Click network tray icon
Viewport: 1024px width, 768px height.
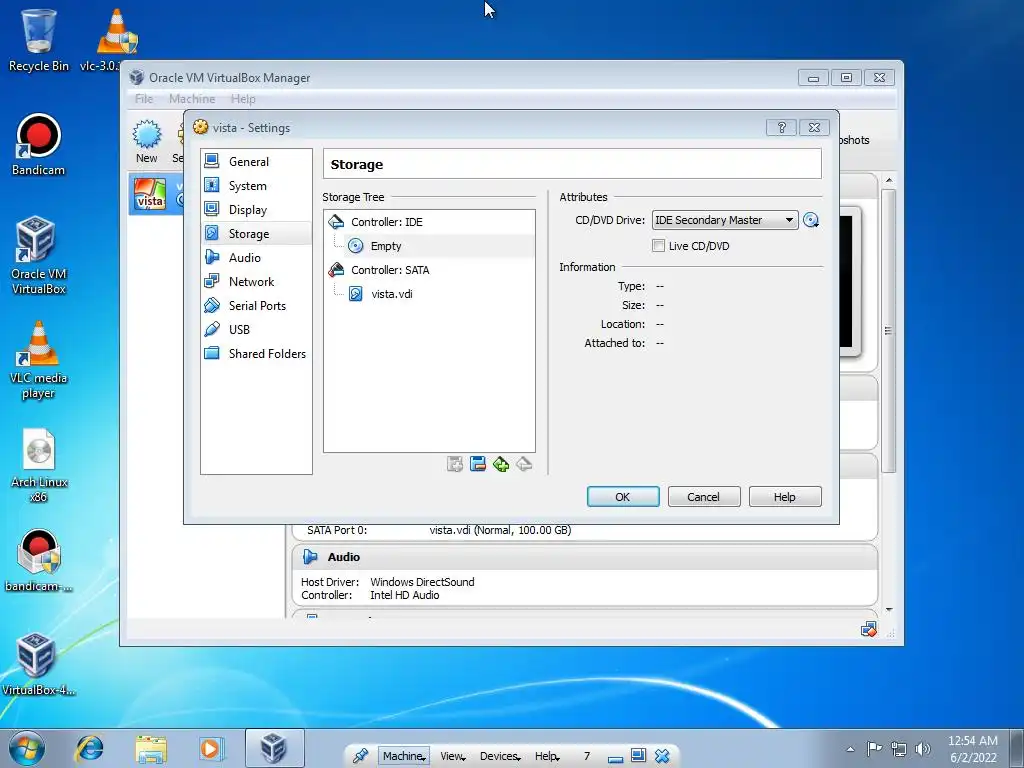pos(899,749)
